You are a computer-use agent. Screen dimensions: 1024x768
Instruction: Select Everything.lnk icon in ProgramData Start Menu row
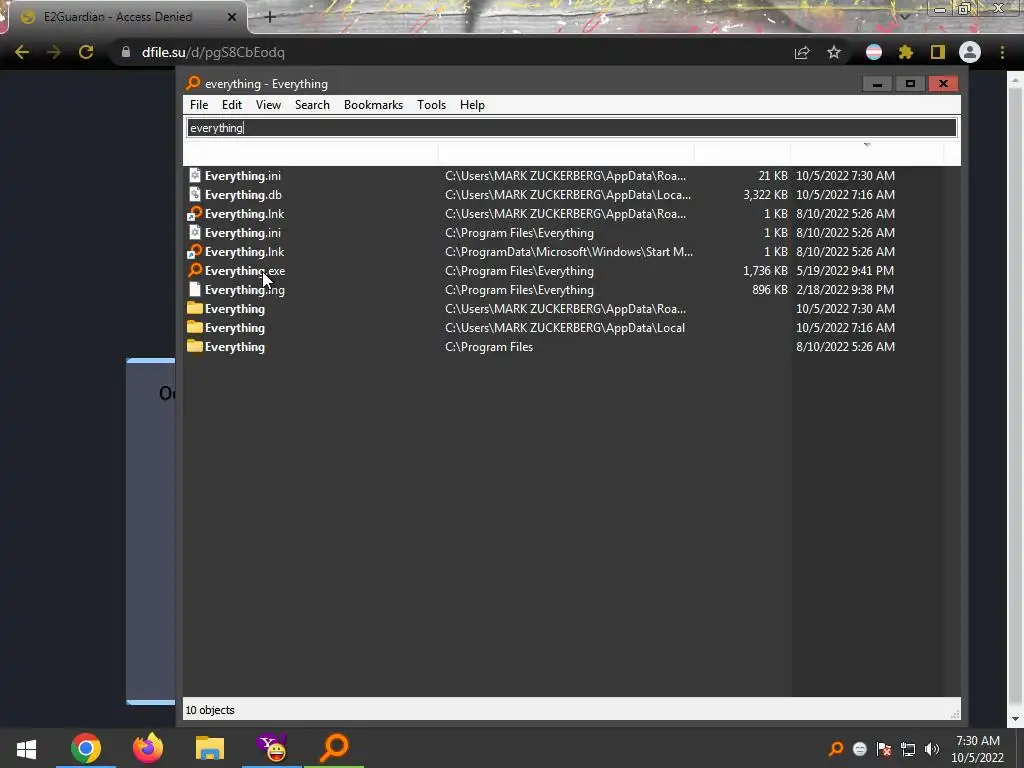coord(195,251)
